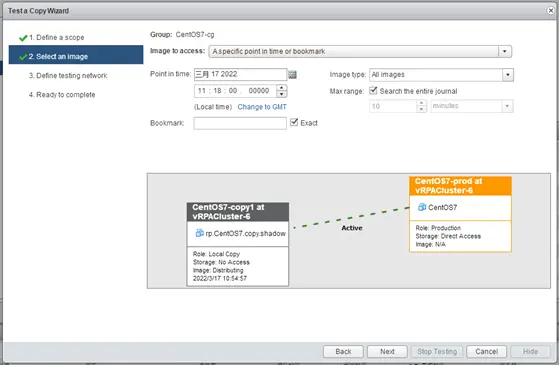
Task: Click the CentOS7 production VM icon
Action: (422, 207)
